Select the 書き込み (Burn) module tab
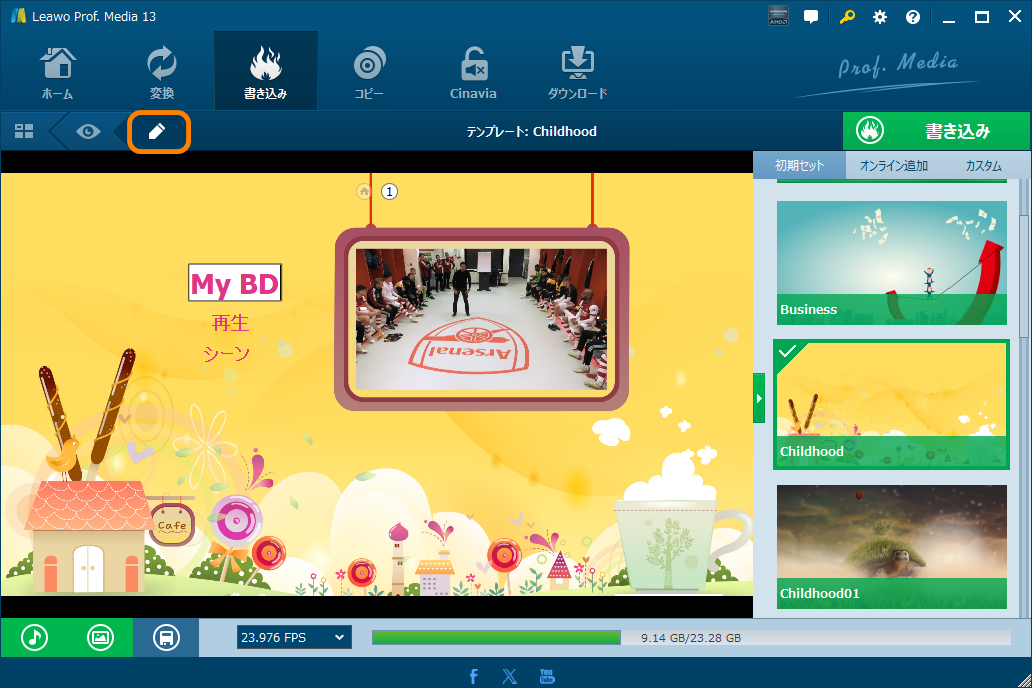Image resolution: width=1032 pixels, height=688 pixels. [265, 72]
